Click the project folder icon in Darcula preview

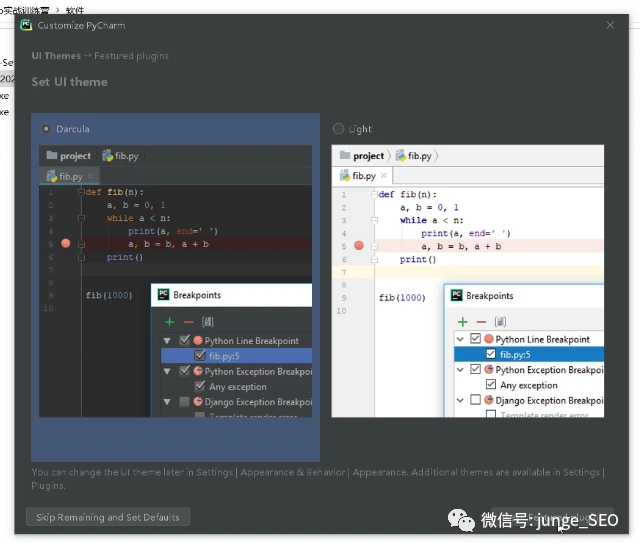click(51, 156)
